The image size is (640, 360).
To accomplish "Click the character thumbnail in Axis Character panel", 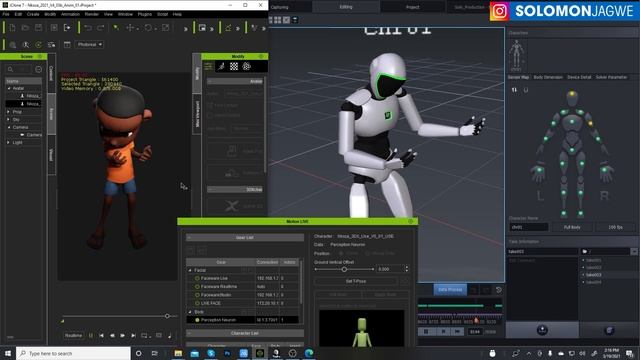I will pos(516,55).
